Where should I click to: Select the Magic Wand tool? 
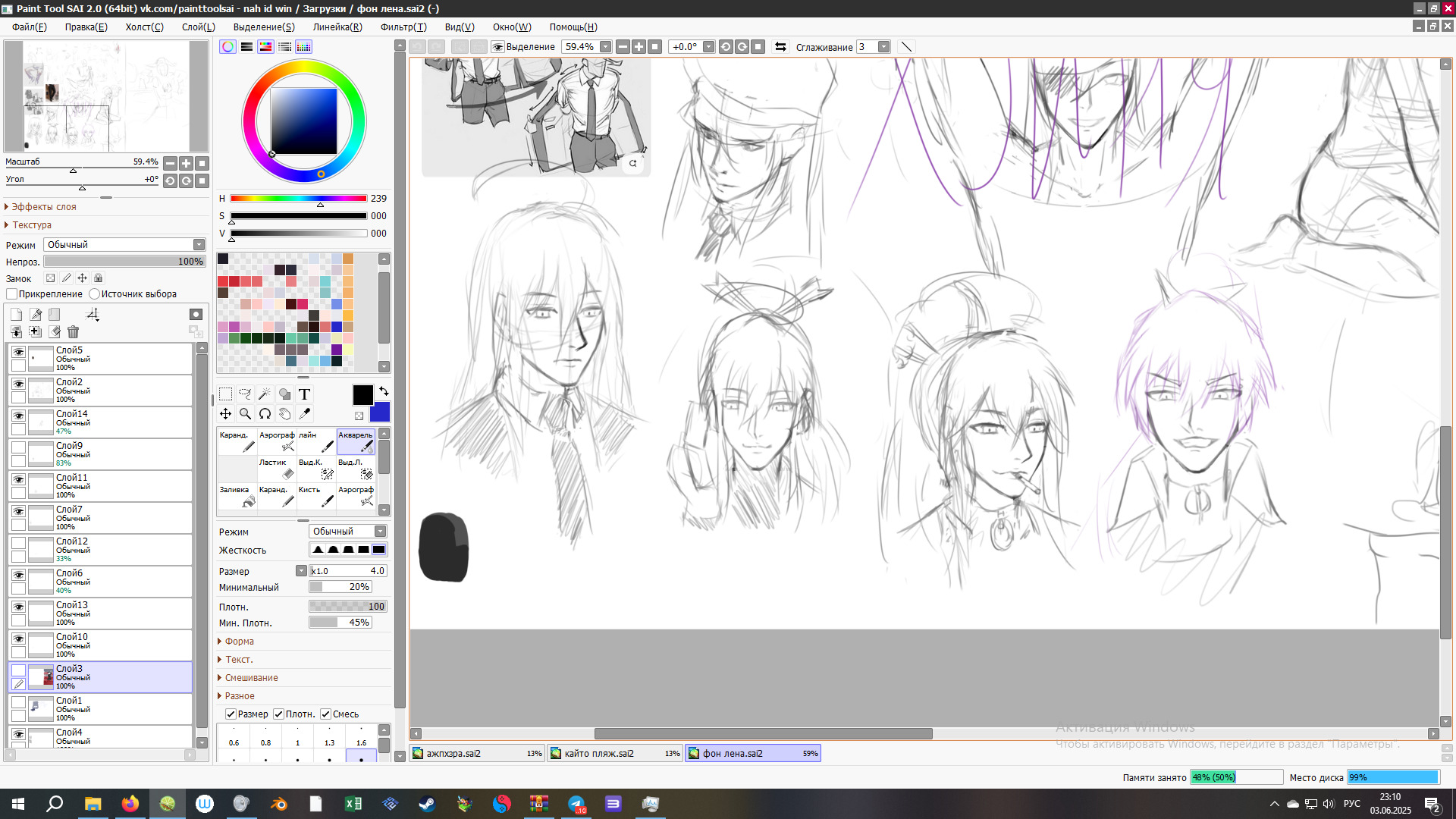[265, 394]
